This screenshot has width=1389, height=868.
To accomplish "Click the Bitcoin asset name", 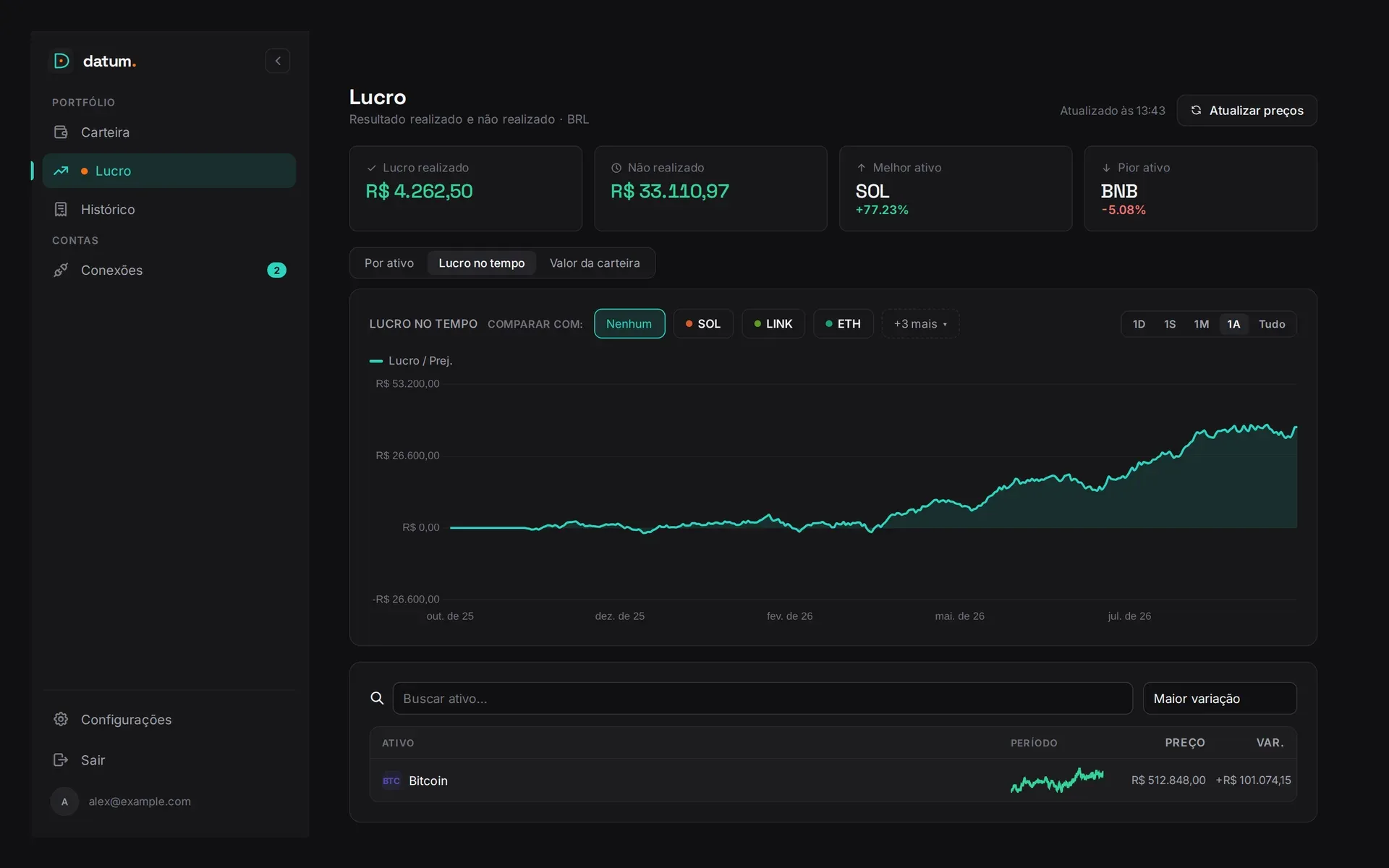I will (428, 780).
